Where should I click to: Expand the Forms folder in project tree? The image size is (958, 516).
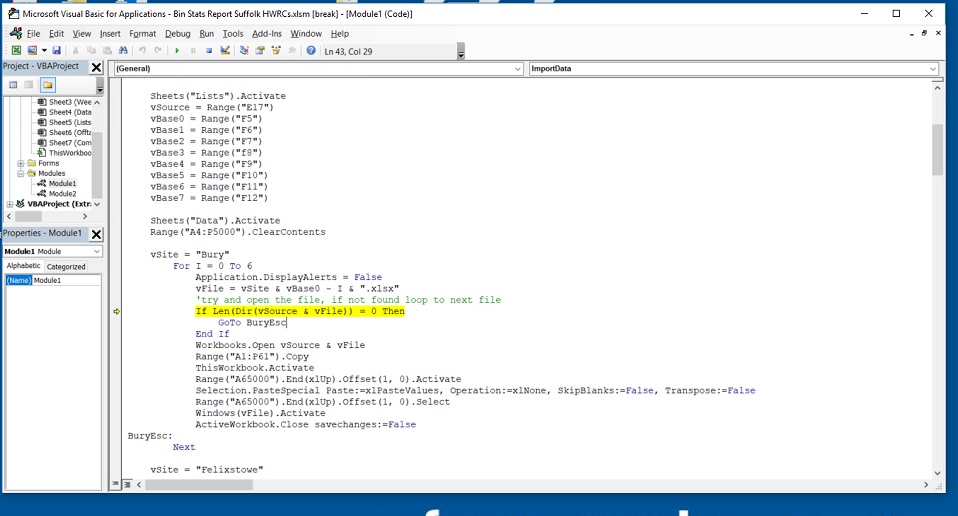21,163
